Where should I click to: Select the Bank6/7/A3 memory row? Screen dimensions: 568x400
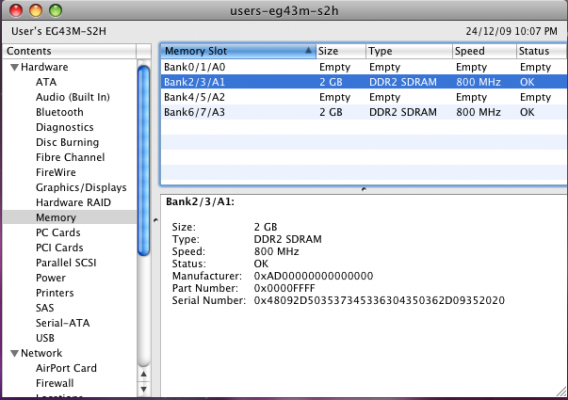coord(364,112)
